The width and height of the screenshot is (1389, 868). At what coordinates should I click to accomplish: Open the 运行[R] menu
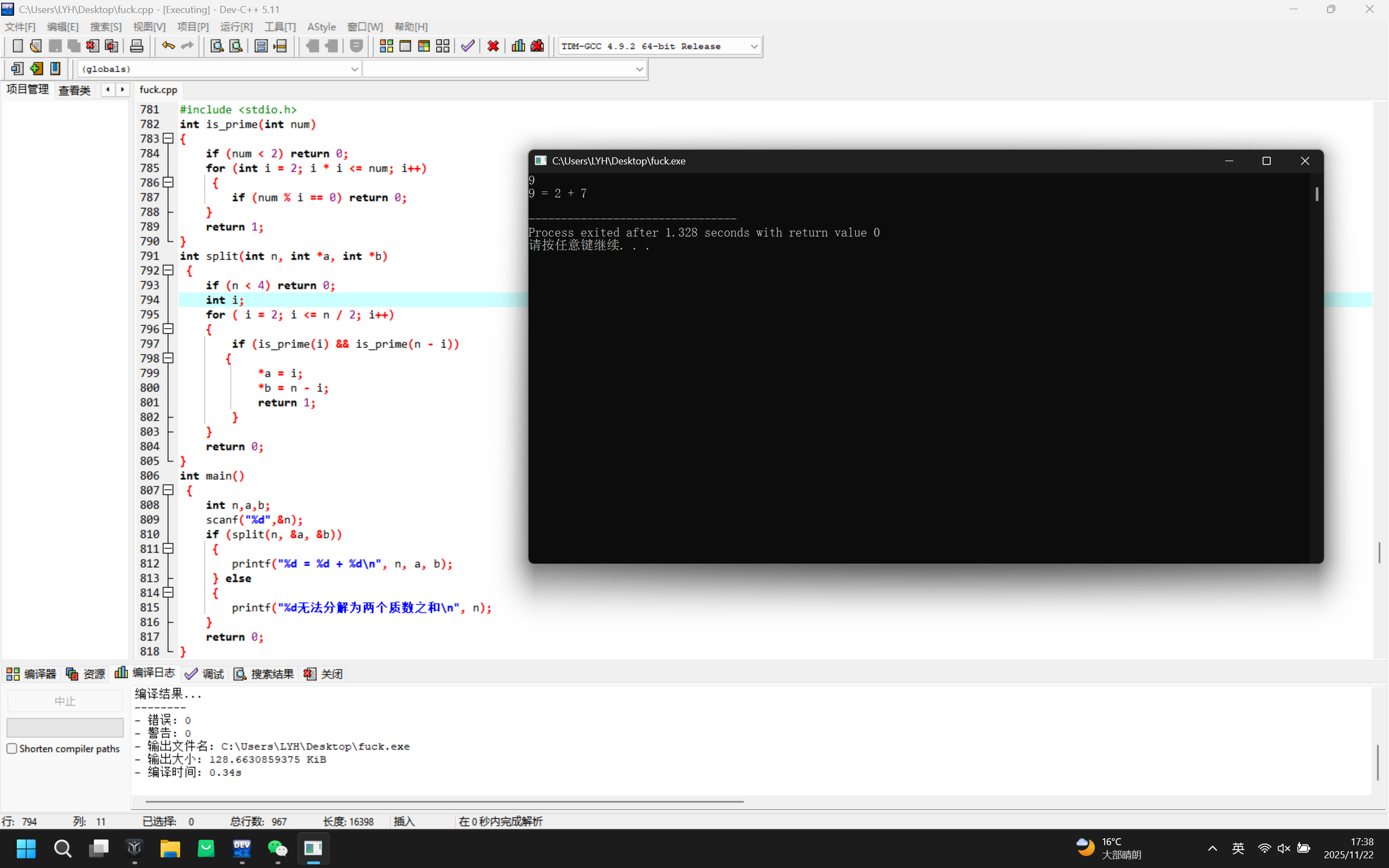click(x=236, y=27)
